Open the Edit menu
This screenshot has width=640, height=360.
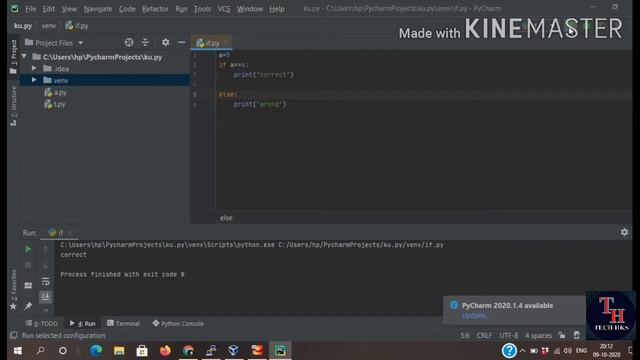49,9
